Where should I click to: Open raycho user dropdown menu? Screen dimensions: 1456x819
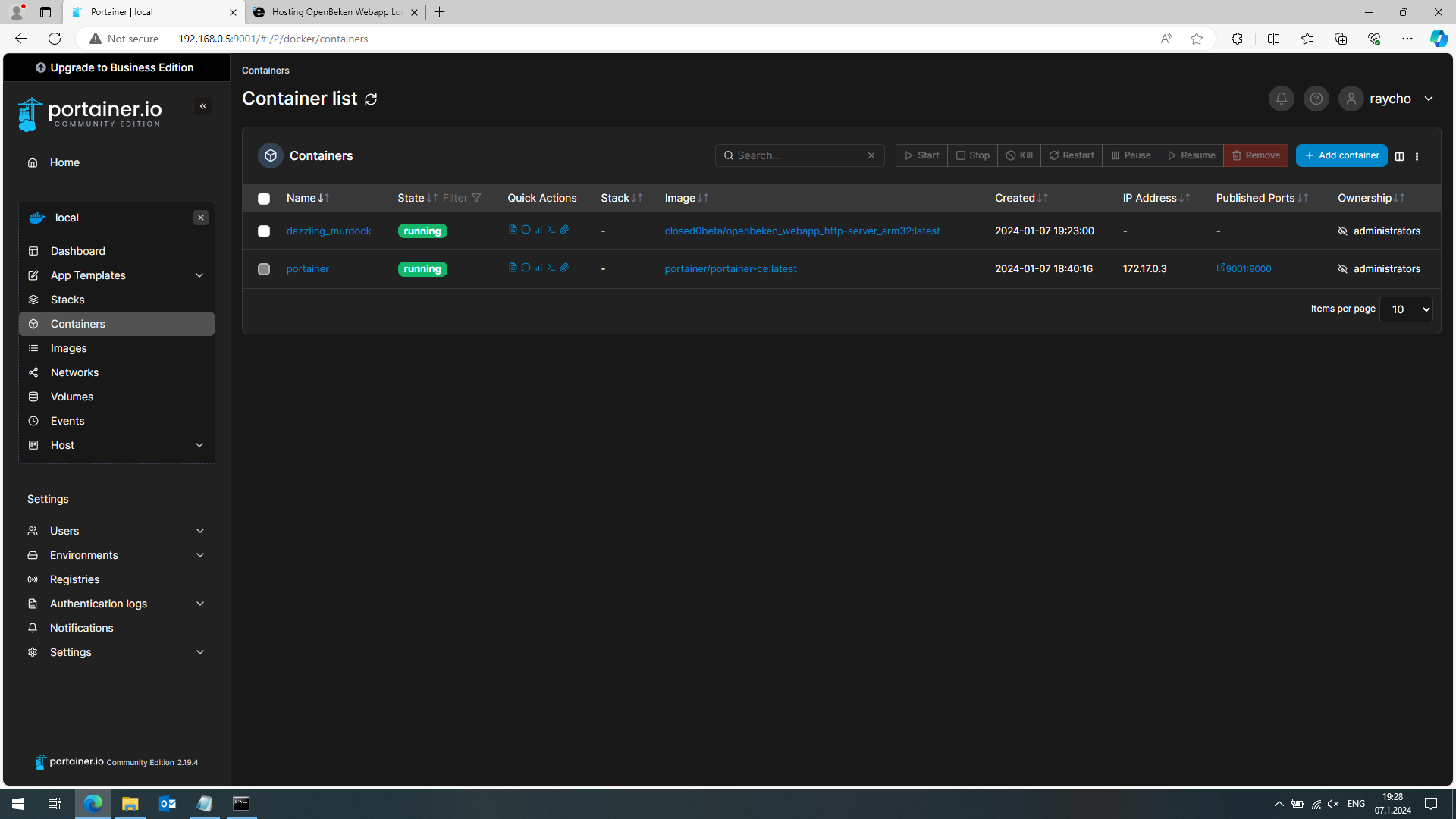[x=1388, y=99]
